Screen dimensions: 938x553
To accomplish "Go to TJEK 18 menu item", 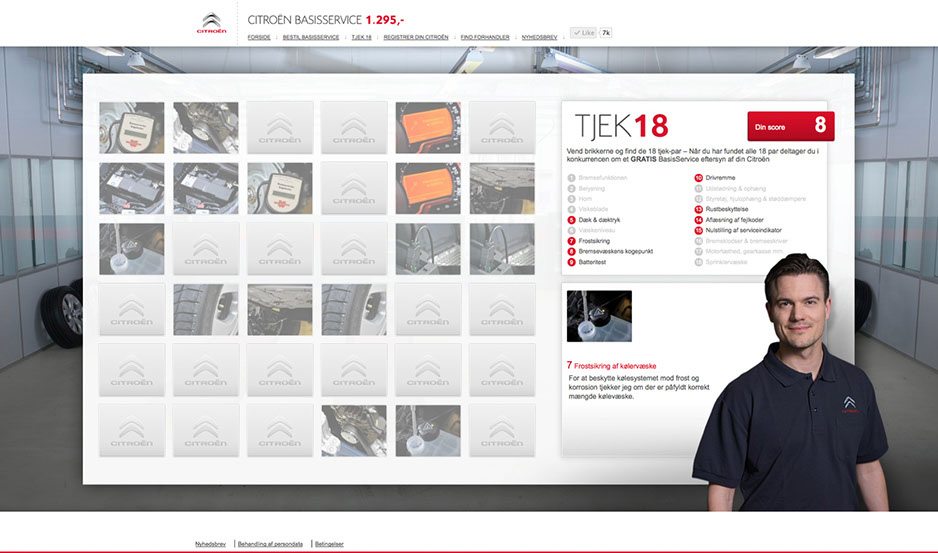I will pyautogui.click(x=361, y=37).
